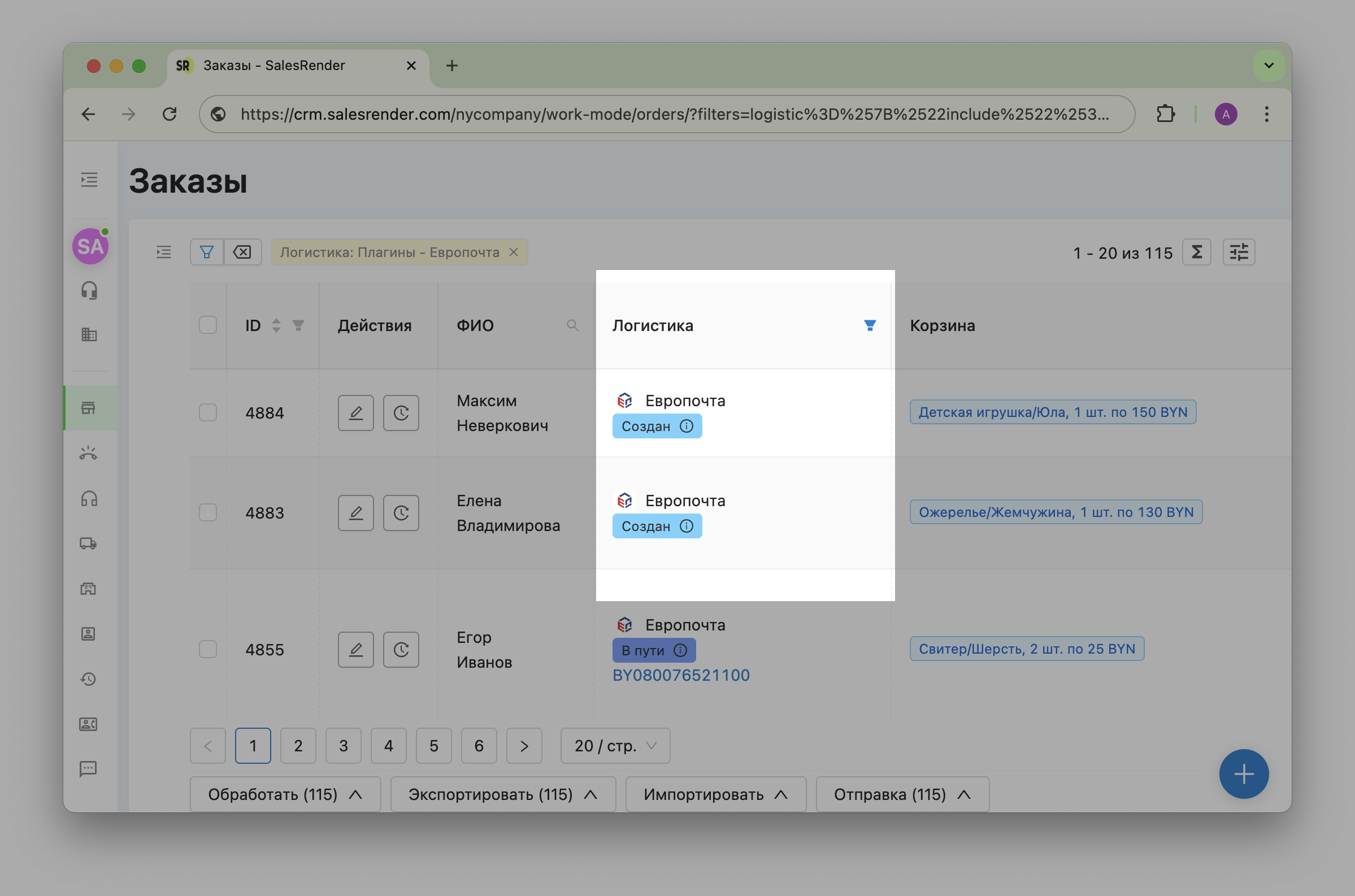Click edit pencil for order 4884
The height and width of the screenshot is (896, 1355).
(x=355, y=412)
